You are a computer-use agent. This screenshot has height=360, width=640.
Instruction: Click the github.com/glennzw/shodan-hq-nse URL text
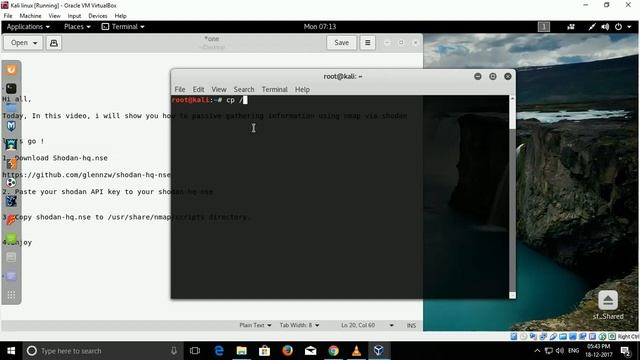[86, 175]
